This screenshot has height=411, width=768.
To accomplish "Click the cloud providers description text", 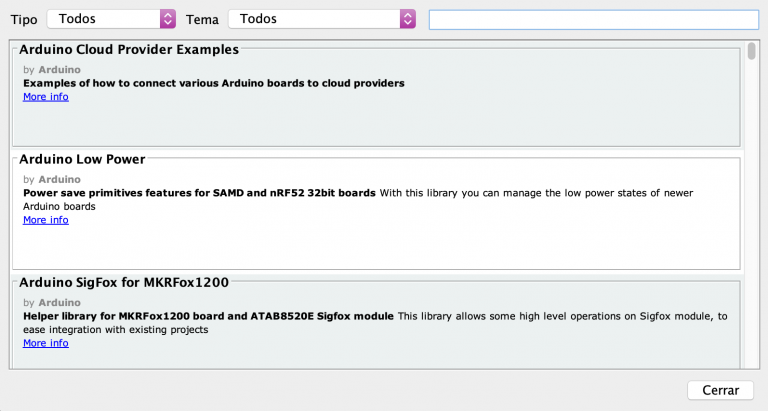I will [x=213, y=83].
